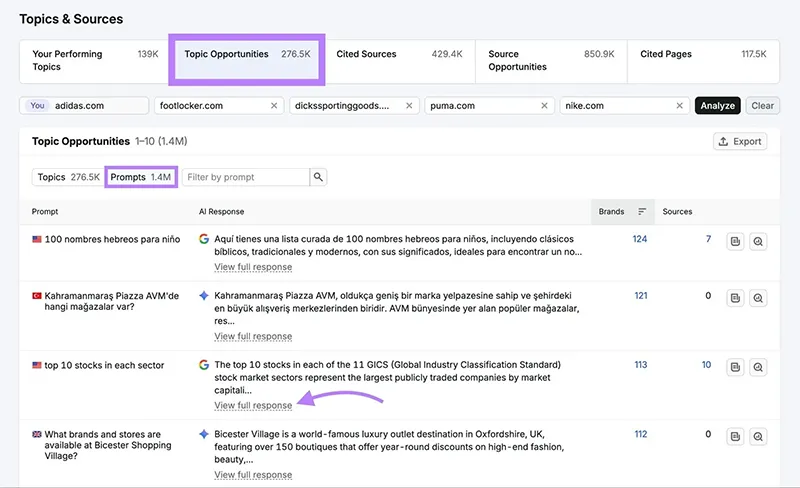This screenshot has width=800, height=488.
Task: Click Gemini star icon in Bicester Village response
Action: click(x=204, y=434)
